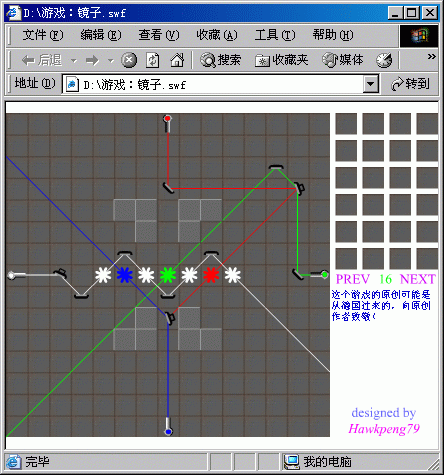Screen dimensions: 444x475
Task: Click the forward arrow button
Action: coord(92,61)
